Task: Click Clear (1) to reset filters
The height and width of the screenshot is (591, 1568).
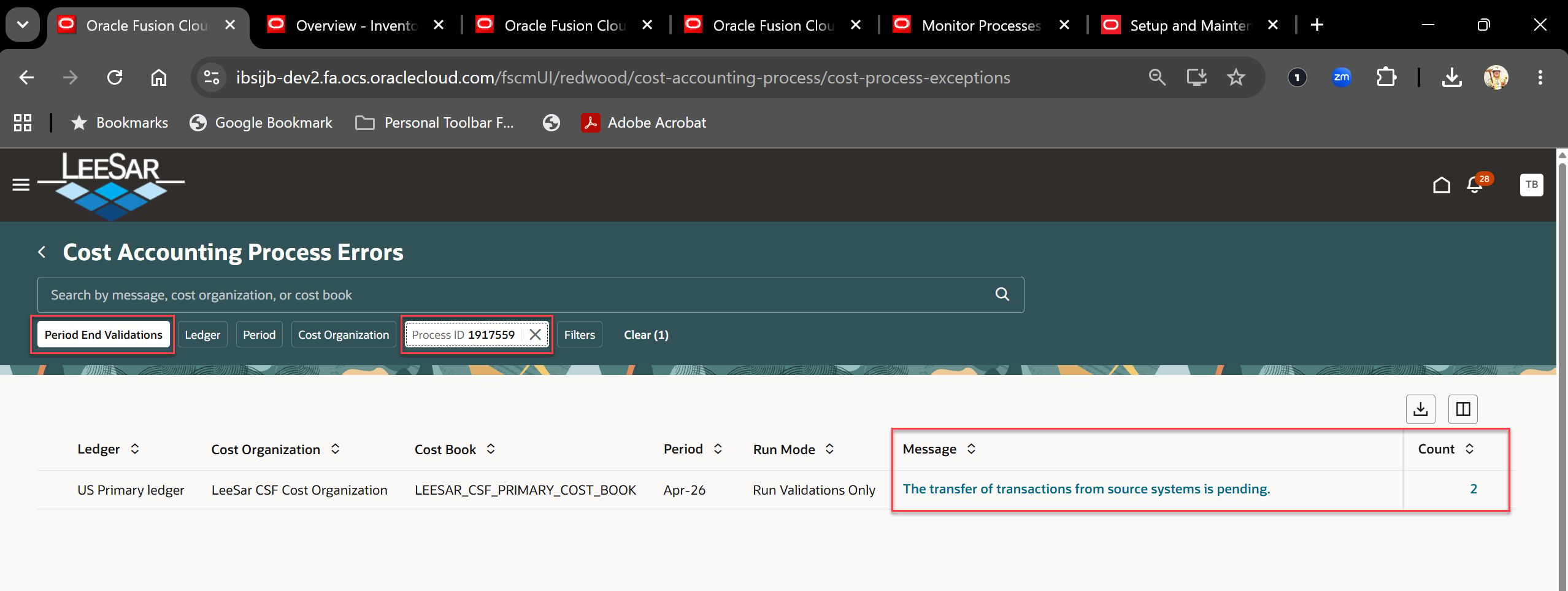Action: click(x=646, y=334)
